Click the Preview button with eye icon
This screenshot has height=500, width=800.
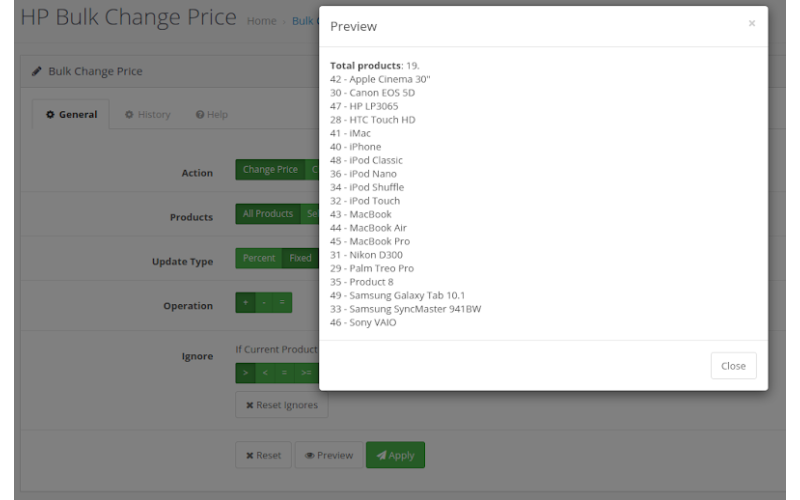[329, 455]
